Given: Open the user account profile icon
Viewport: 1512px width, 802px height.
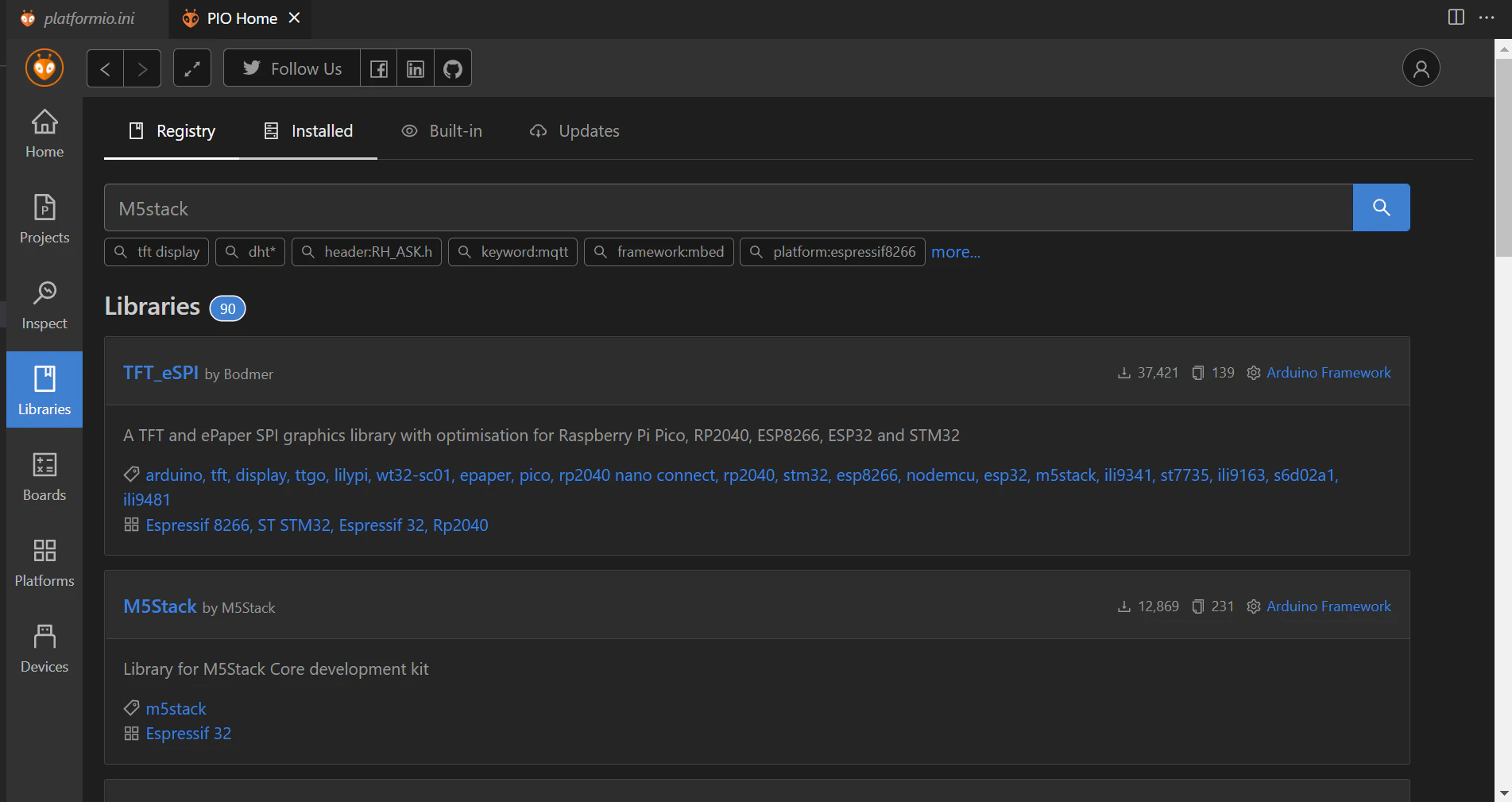Looking at the screenshot, I should tap(1421, 68).
